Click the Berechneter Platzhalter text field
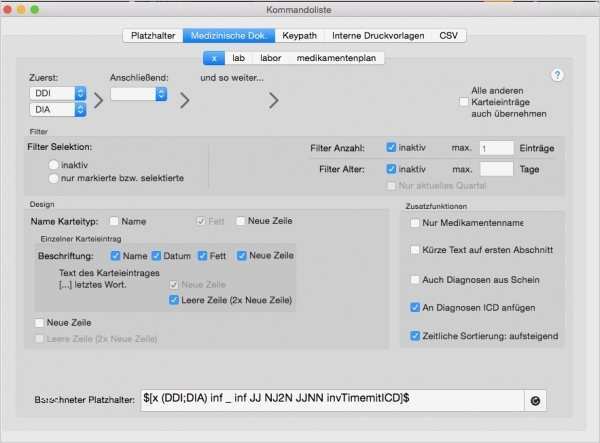The width and height of the screenshot is (600, 443). pos(332,401)
